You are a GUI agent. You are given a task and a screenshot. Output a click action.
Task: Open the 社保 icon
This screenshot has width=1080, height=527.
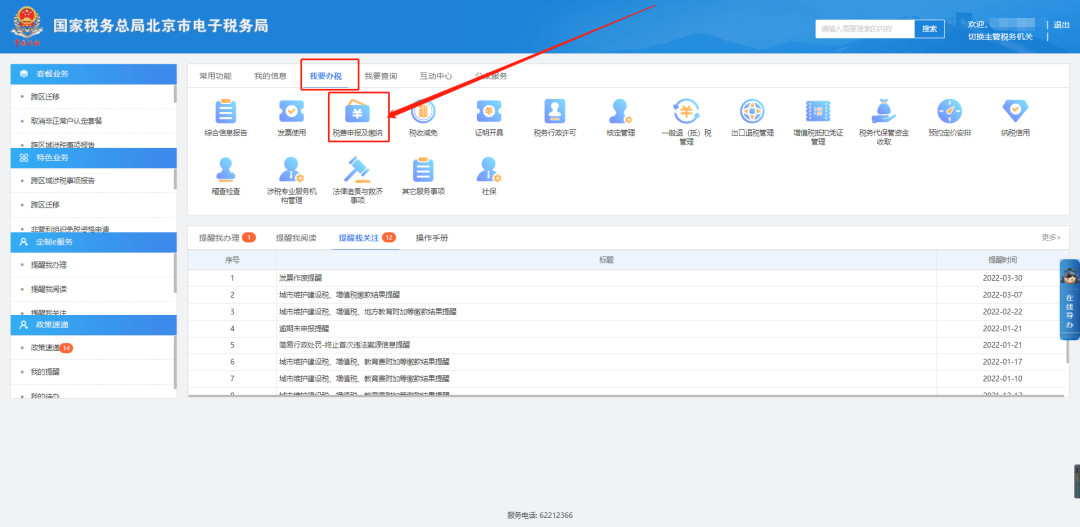(489, 169)
